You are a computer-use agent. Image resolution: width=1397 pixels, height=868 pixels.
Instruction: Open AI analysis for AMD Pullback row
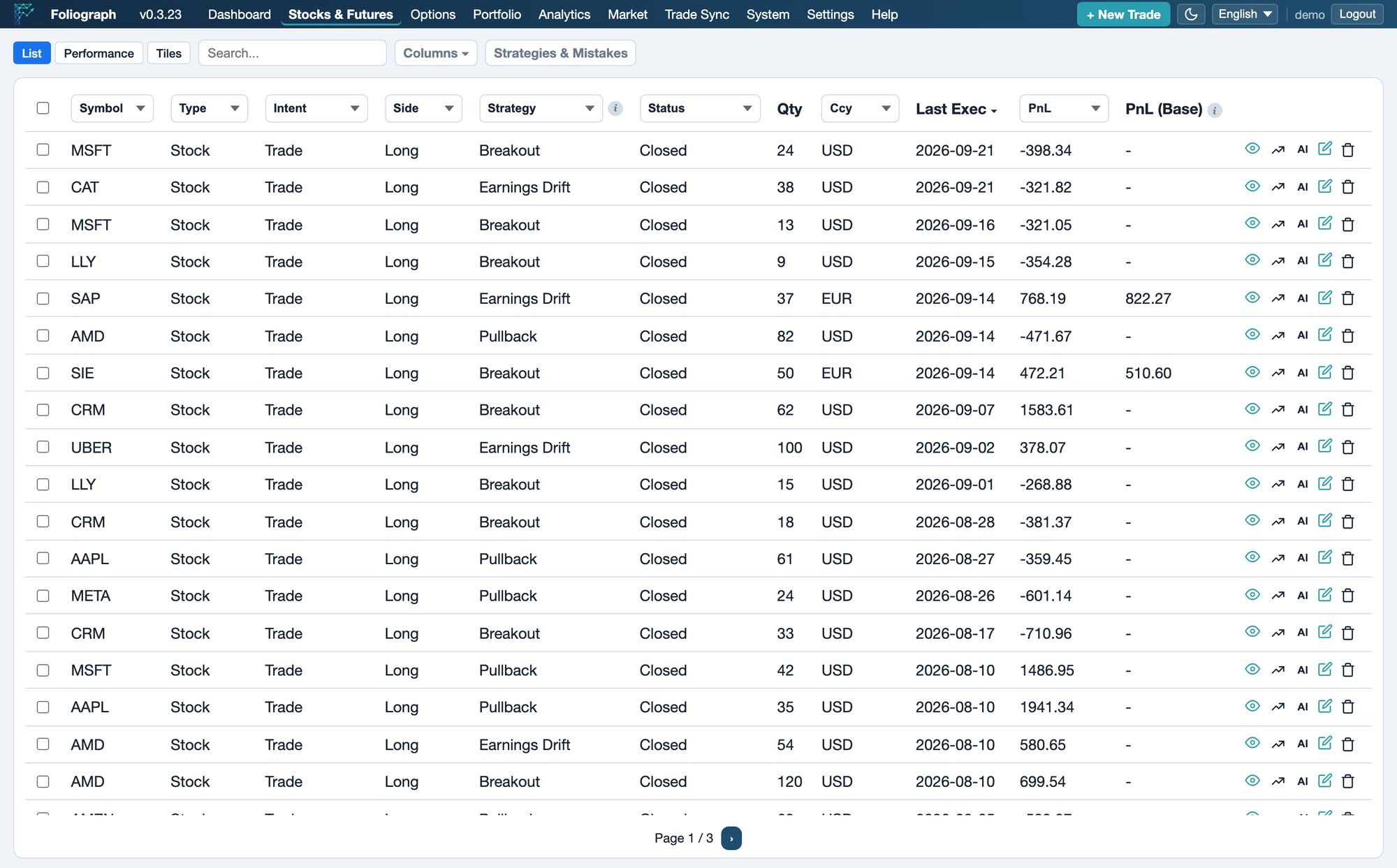pyautogui.click(x=1303, y=335)
